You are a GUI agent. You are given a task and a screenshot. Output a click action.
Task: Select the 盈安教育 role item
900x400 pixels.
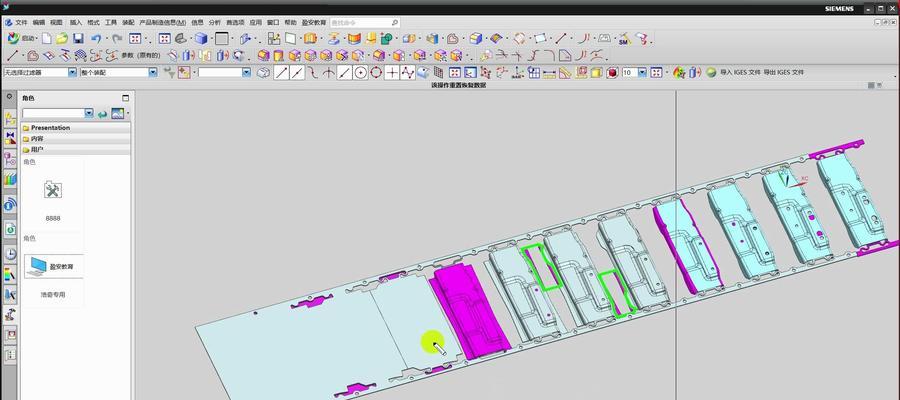click(x=53, y=266)
